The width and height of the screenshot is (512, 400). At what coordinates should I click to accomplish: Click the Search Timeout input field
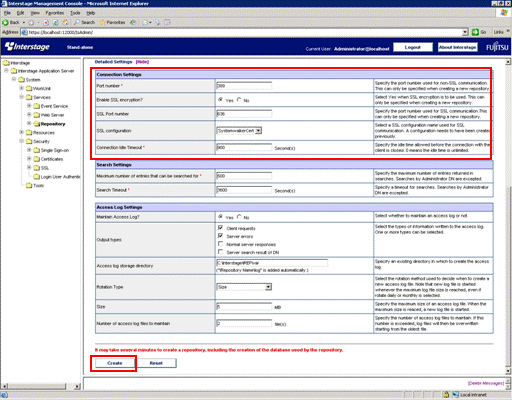point(244,190)
